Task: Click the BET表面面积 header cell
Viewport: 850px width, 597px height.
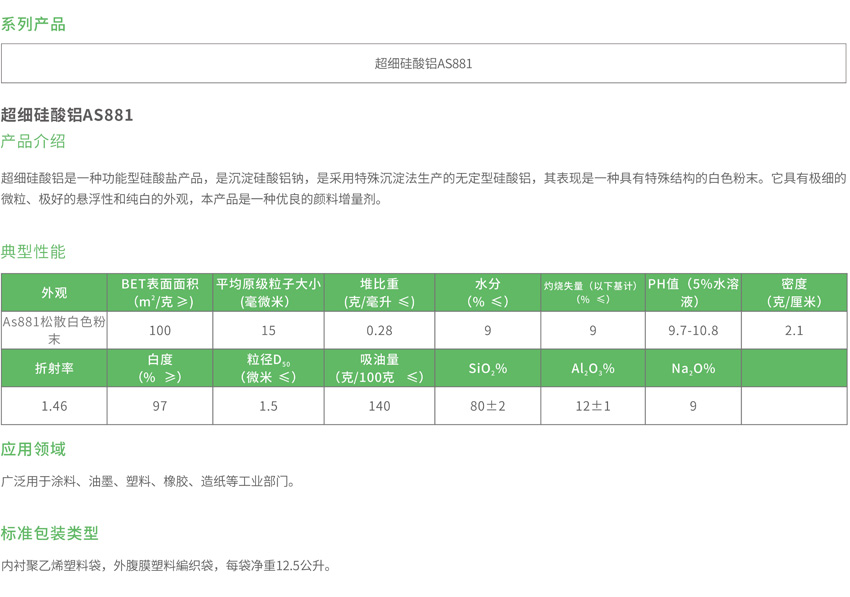Action: [160, 292]
